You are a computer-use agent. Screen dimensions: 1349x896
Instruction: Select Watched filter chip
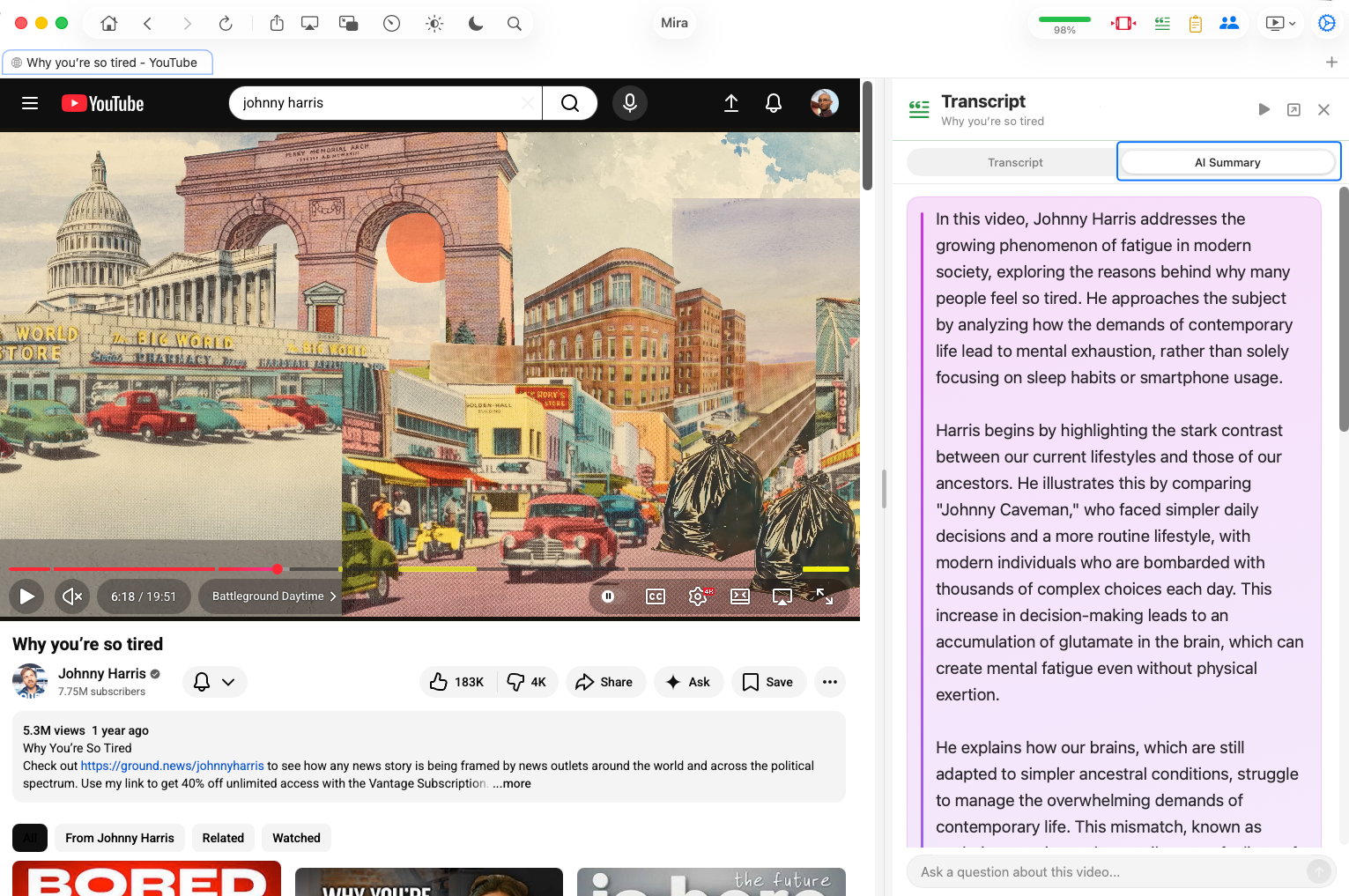click(x=296, y=838)
